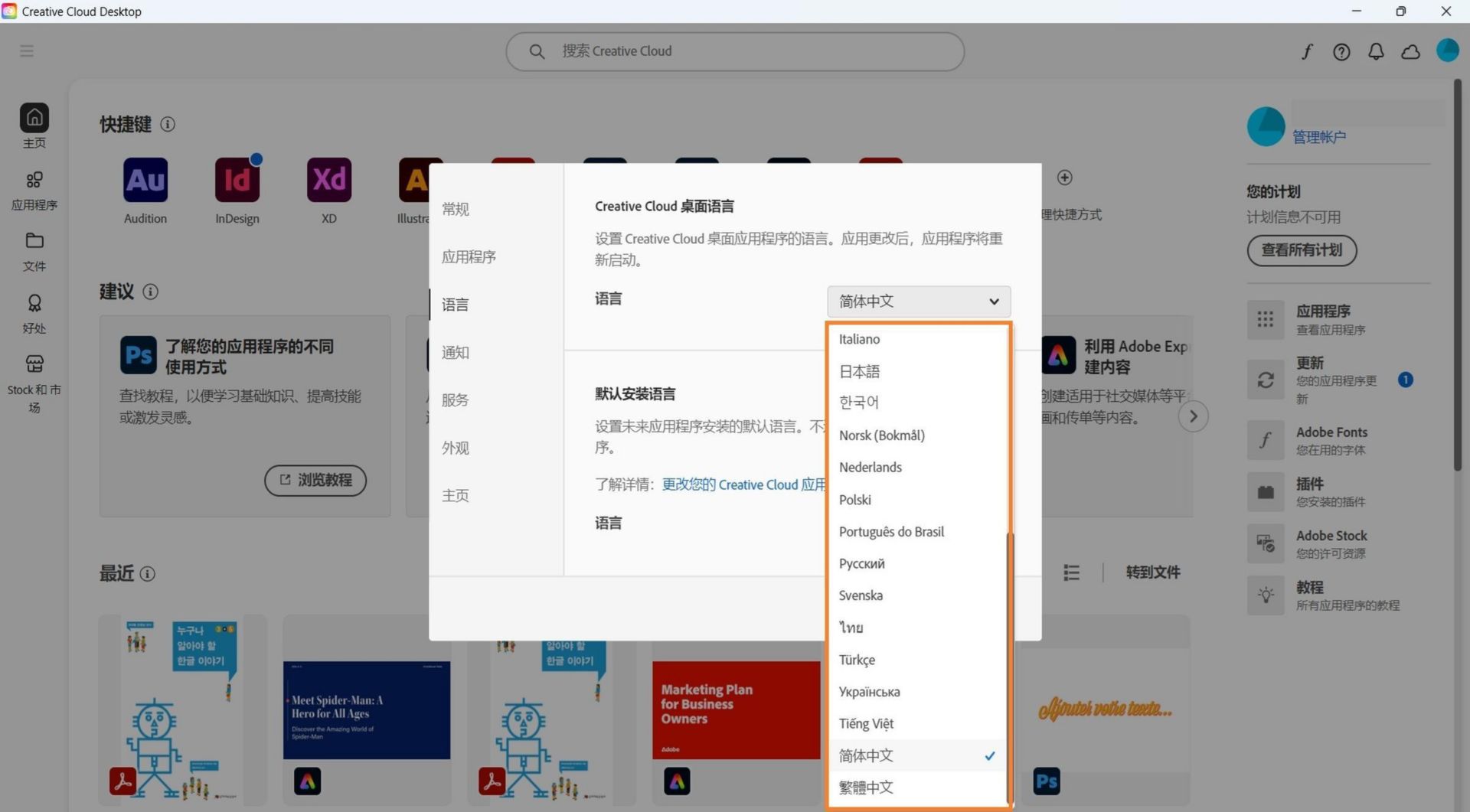Select Português do Brasil from language list
The height and width of the screenshot is (812, 1470).
click(x=917, y=532)
